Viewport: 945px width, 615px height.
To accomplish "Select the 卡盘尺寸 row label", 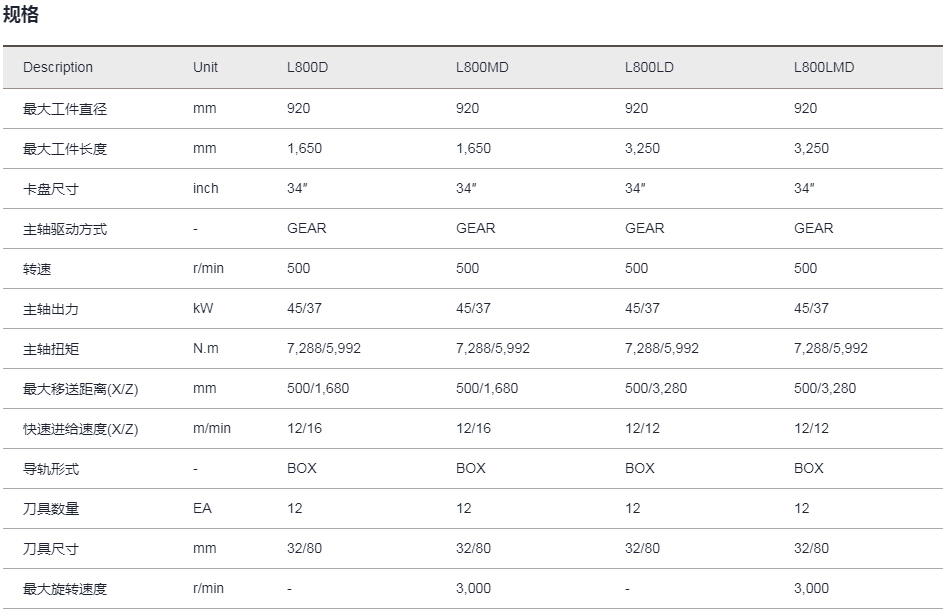I will coord(51,189).
